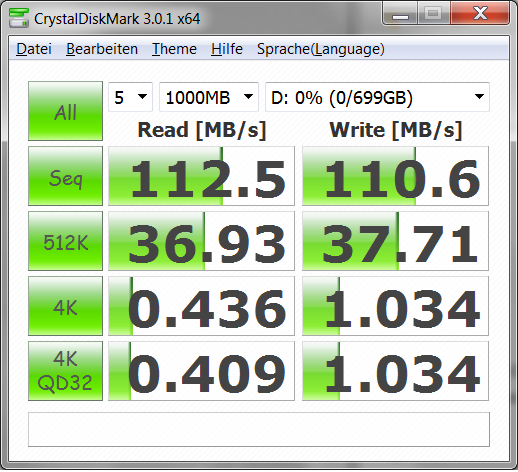This screenshot has width=518, height=472.
Task: Click the empty comment field at bottom
Action: 259,429
